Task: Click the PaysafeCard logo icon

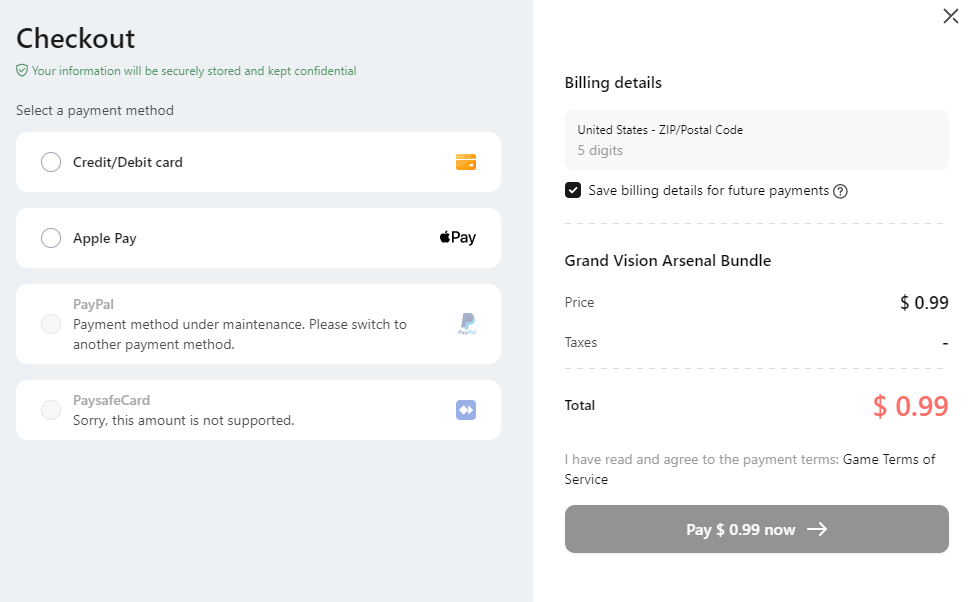Action: [x=466, y=410]
